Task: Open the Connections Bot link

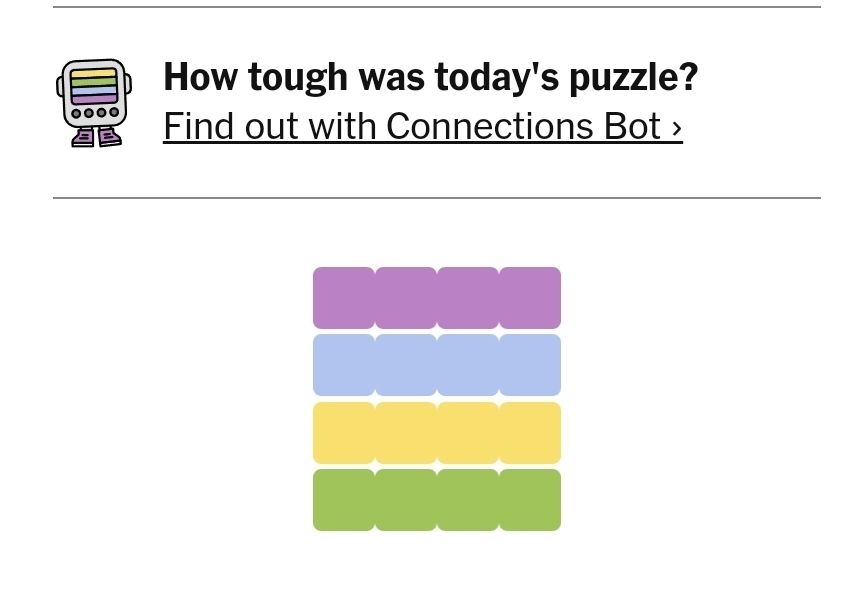Action: 422,126
